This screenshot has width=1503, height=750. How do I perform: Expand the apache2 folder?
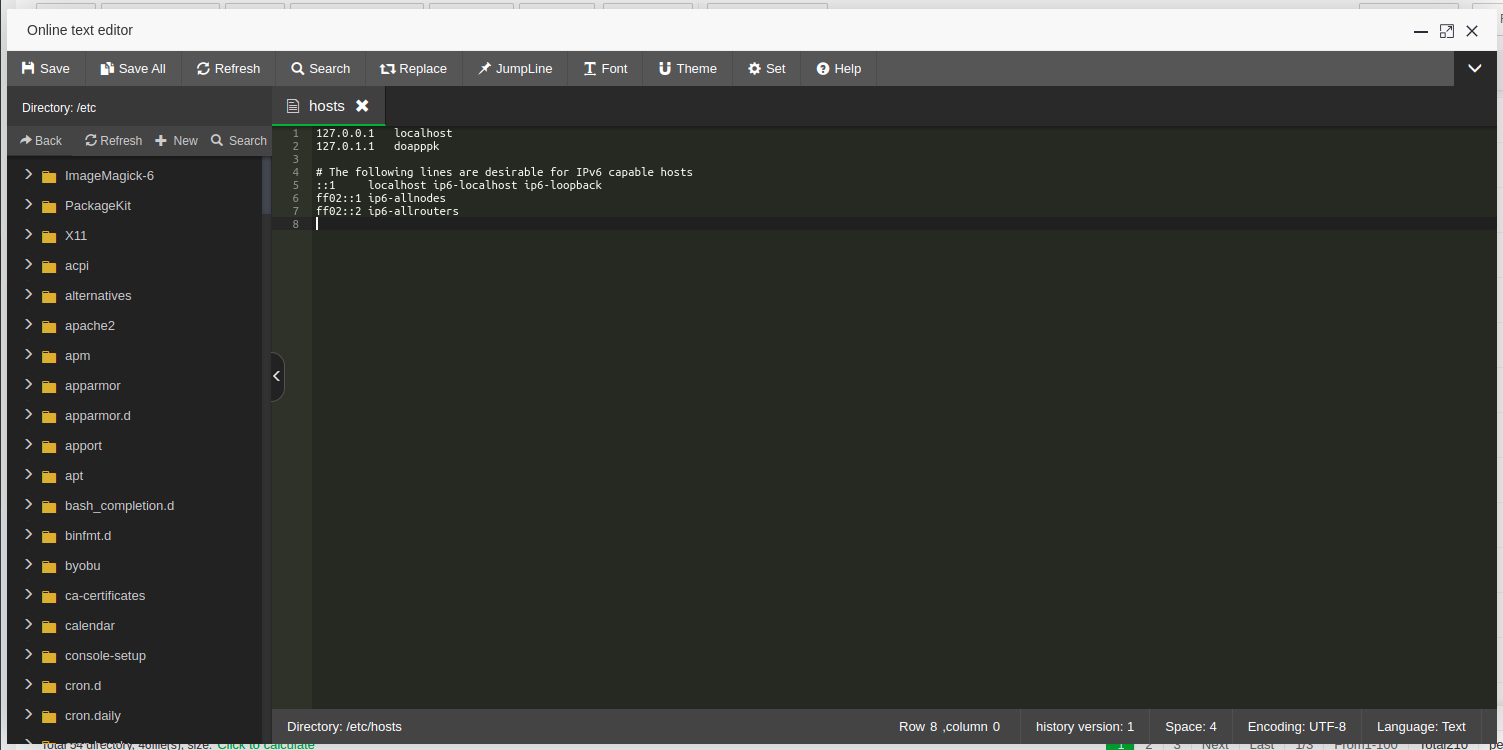tap(29, 325)
